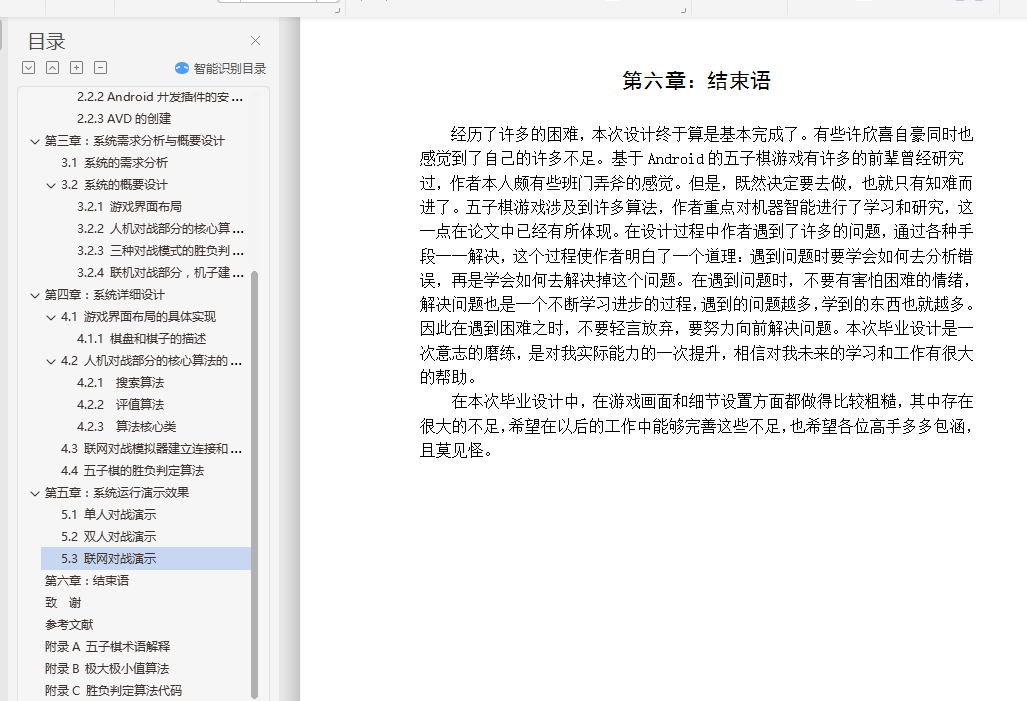Go to 5.1 单人对战演示

[x=109, y=514]
